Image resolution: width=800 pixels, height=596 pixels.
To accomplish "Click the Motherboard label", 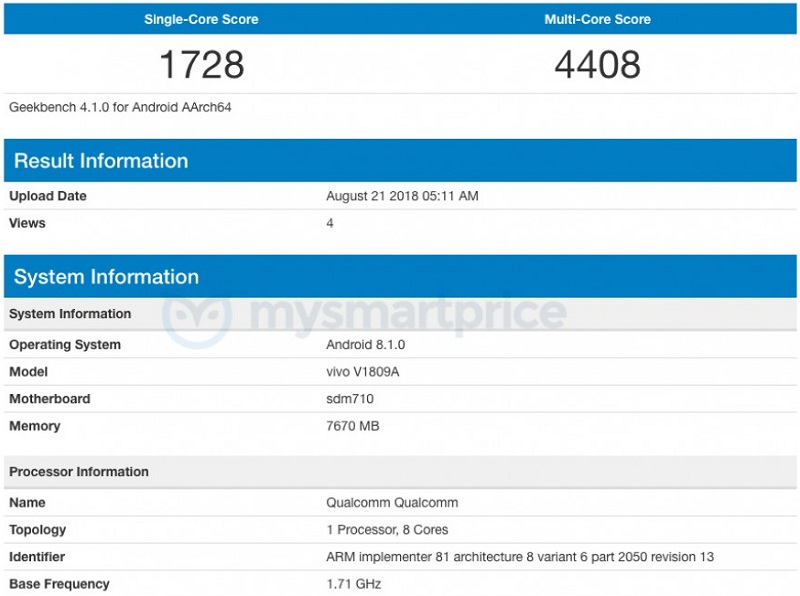I will (49, 399).
